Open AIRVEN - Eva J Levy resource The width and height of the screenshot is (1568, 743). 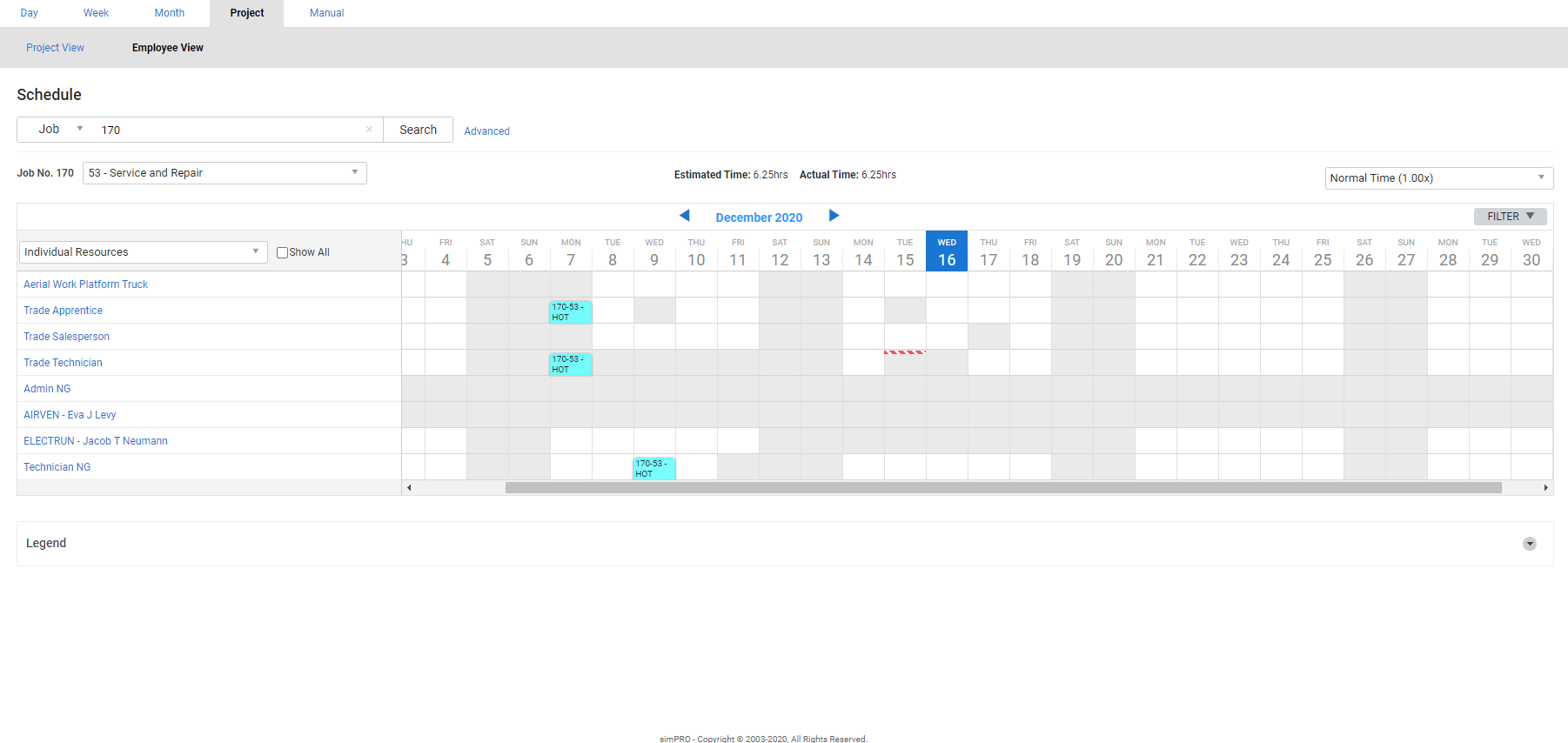point(70,415)
